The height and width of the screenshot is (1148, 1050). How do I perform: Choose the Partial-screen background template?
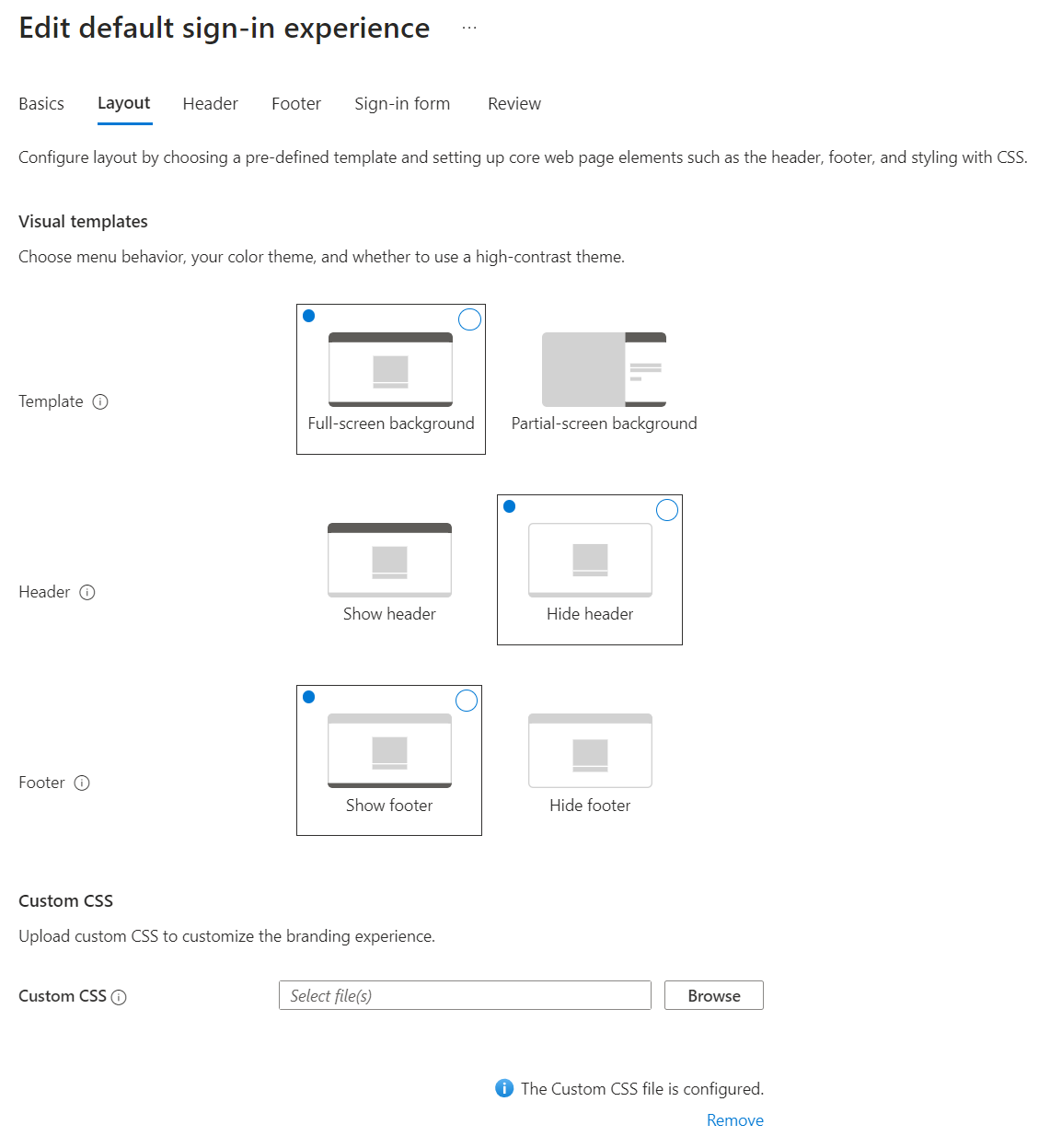coord(604,379)
